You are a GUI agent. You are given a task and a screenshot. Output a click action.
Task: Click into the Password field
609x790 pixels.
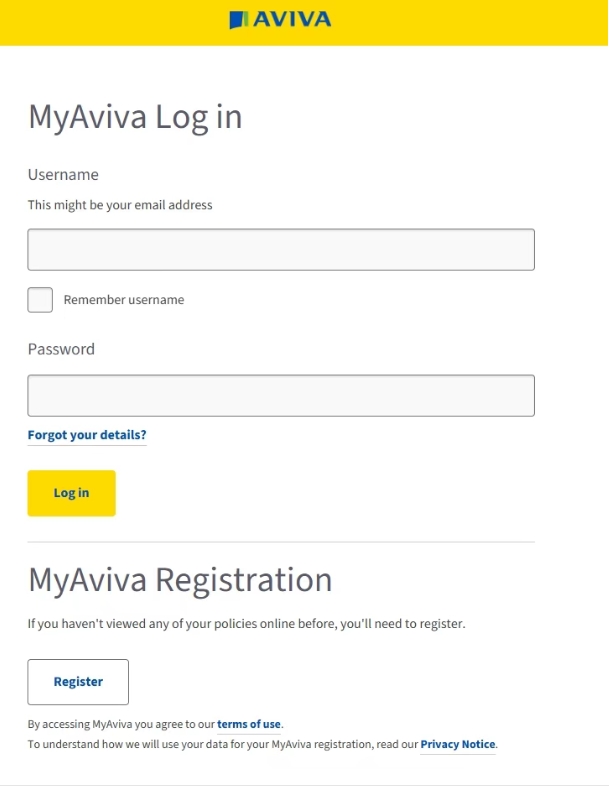coord(280,396)
